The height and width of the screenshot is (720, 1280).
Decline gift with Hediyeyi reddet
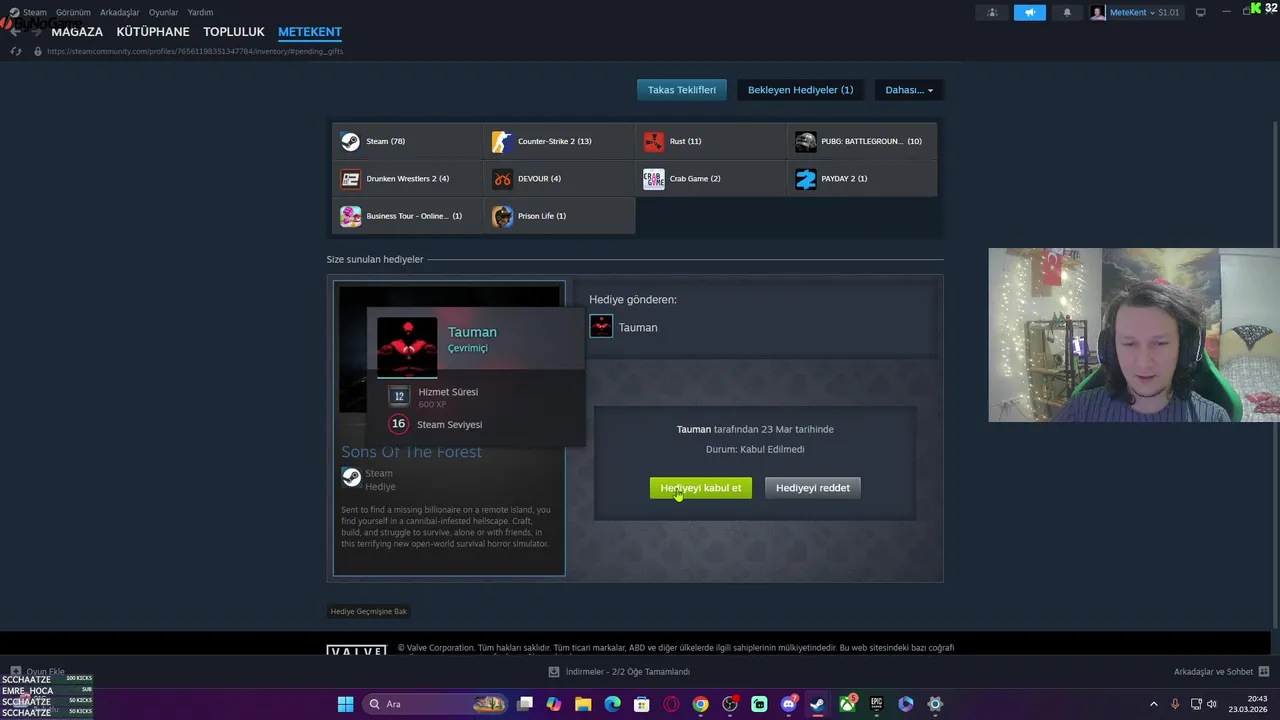[x=813, y=488]
